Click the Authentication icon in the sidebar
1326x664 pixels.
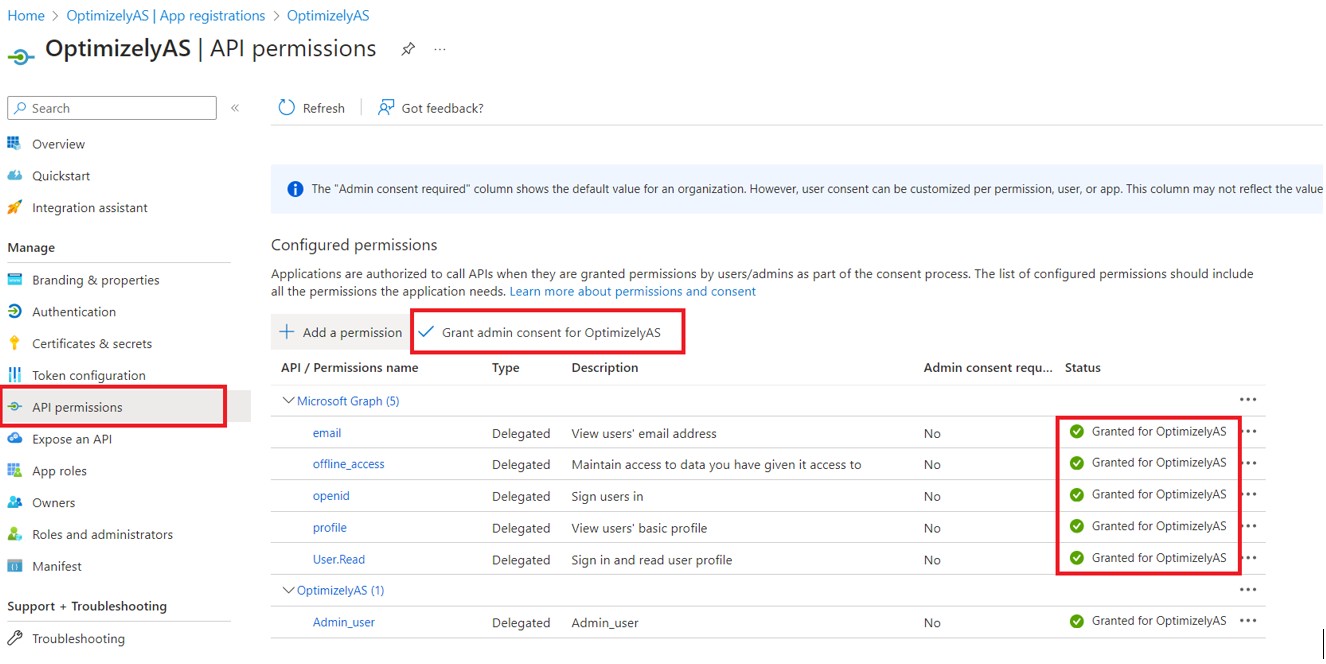tap(15, 312)
